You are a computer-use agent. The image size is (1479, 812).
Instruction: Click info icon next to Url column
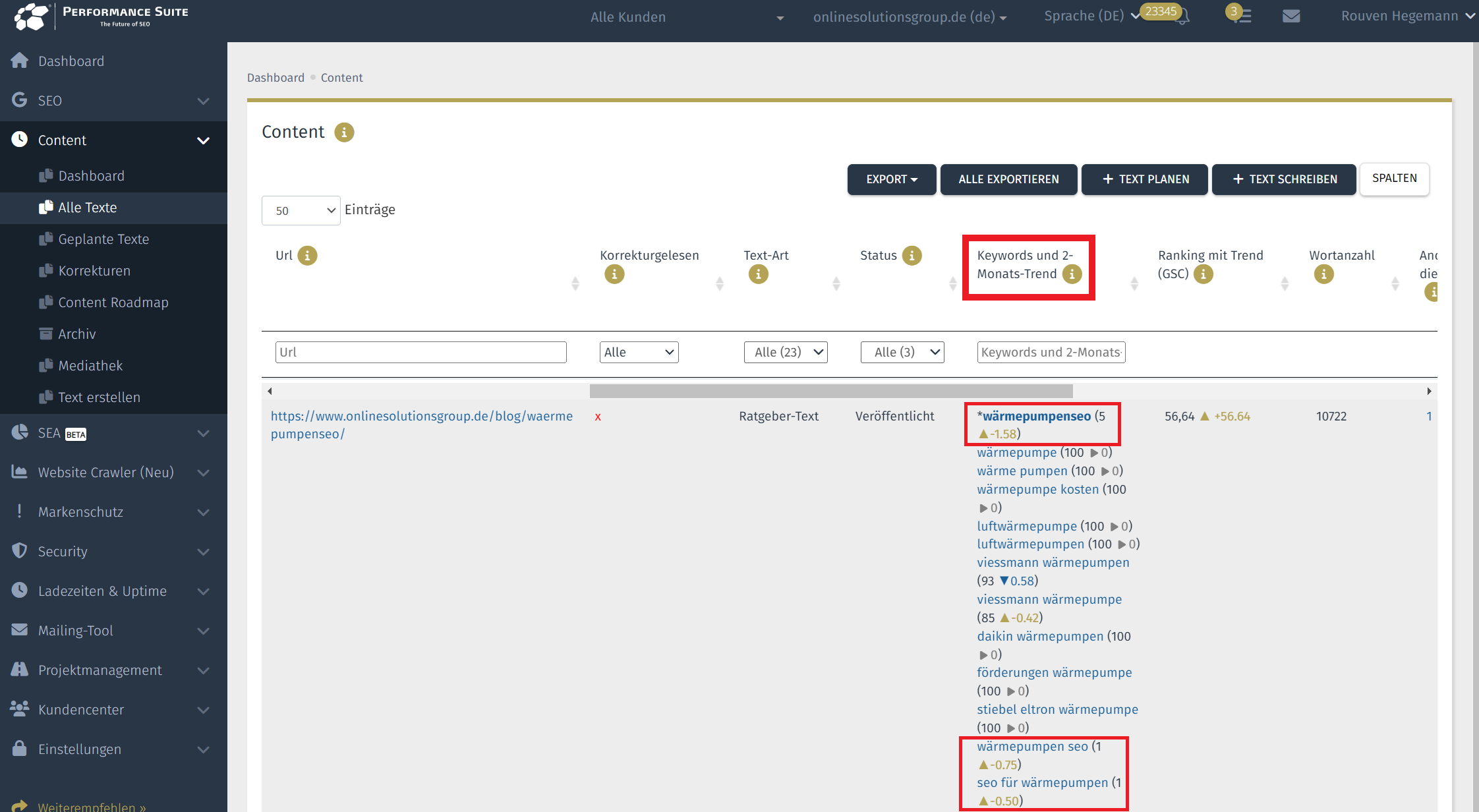coord(307,256)
